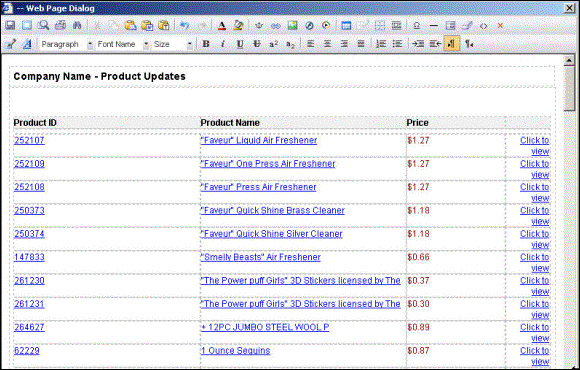Insert a numbered list
580x370 pixels.
coord(381,44)
